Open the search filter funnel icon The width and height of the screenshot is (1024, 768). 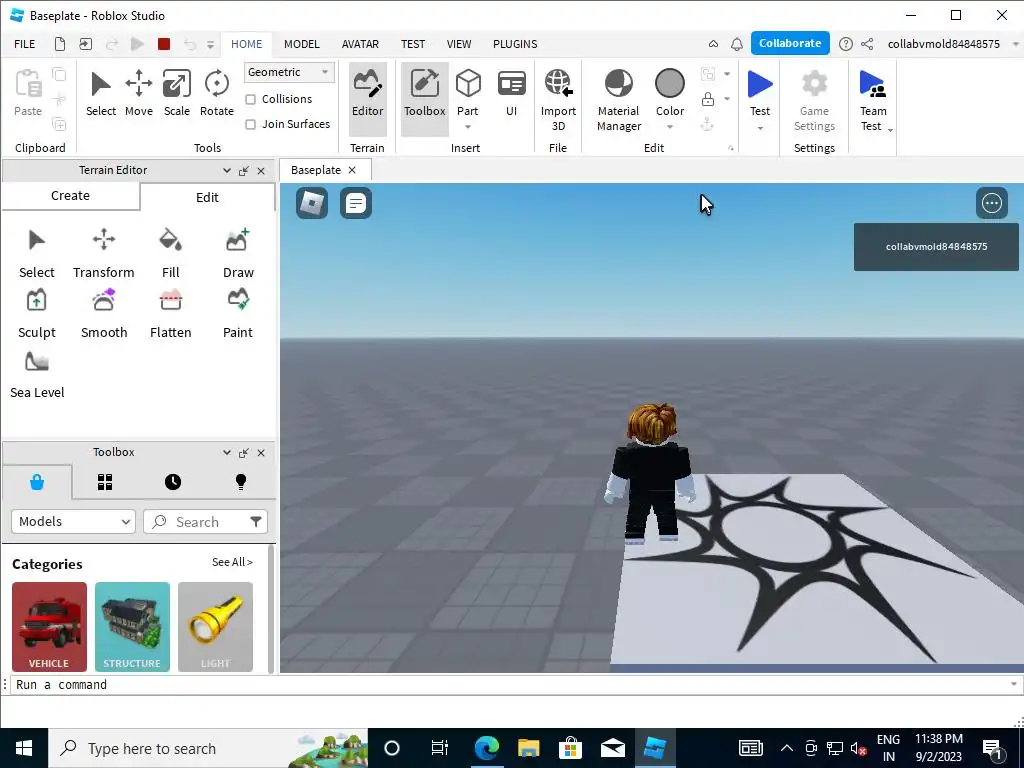[x=256, y=522]
